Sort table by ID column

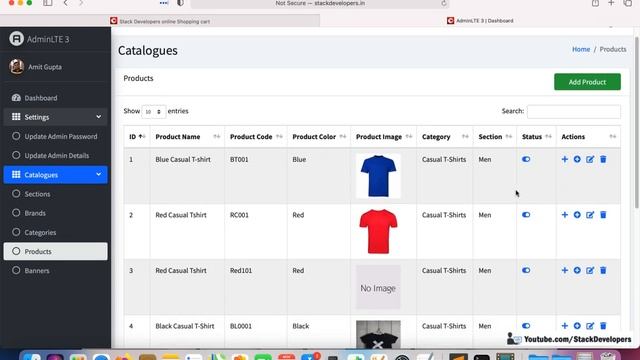137,137
